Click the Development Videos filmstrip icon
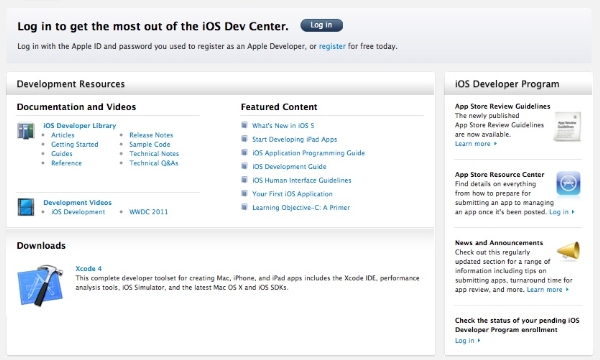This screenshot has width=600, height=360. click(x=26, y=207)
